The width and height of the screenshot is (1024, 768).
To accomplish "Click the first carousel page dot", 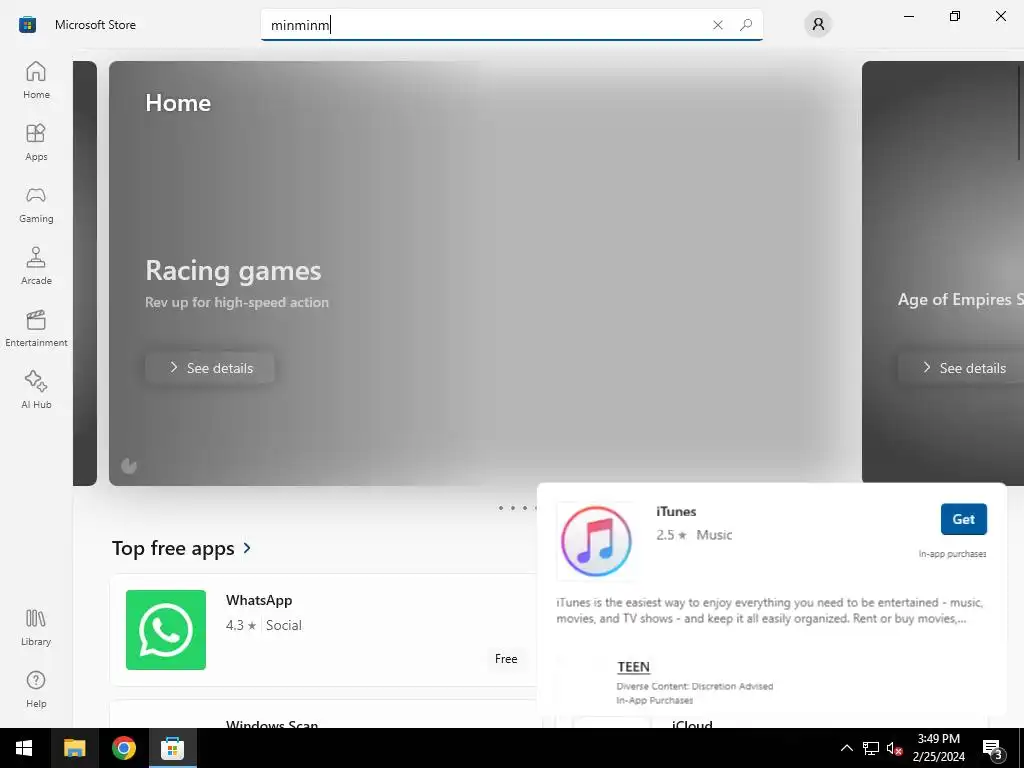I will coord(501,507).
